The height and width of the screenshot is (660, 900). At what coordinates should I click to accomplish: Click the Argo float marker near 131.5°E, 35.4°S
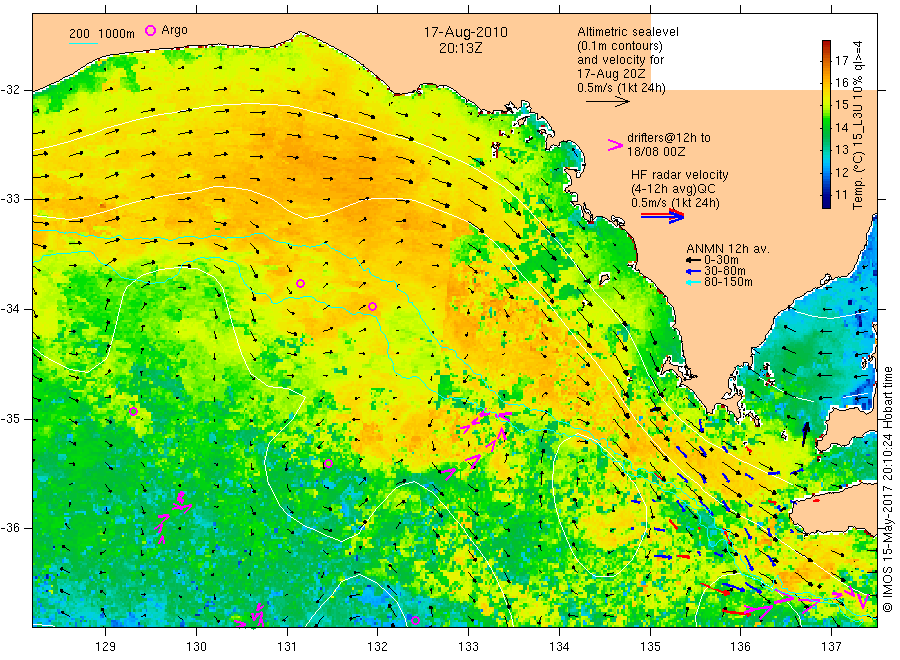click(328, 464)
